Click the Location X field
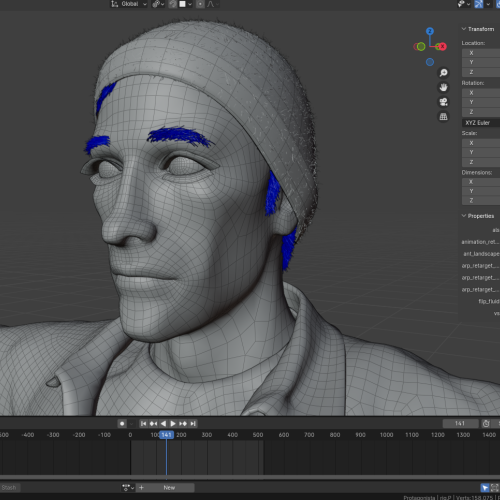The image size is (500, 500). 481,53
